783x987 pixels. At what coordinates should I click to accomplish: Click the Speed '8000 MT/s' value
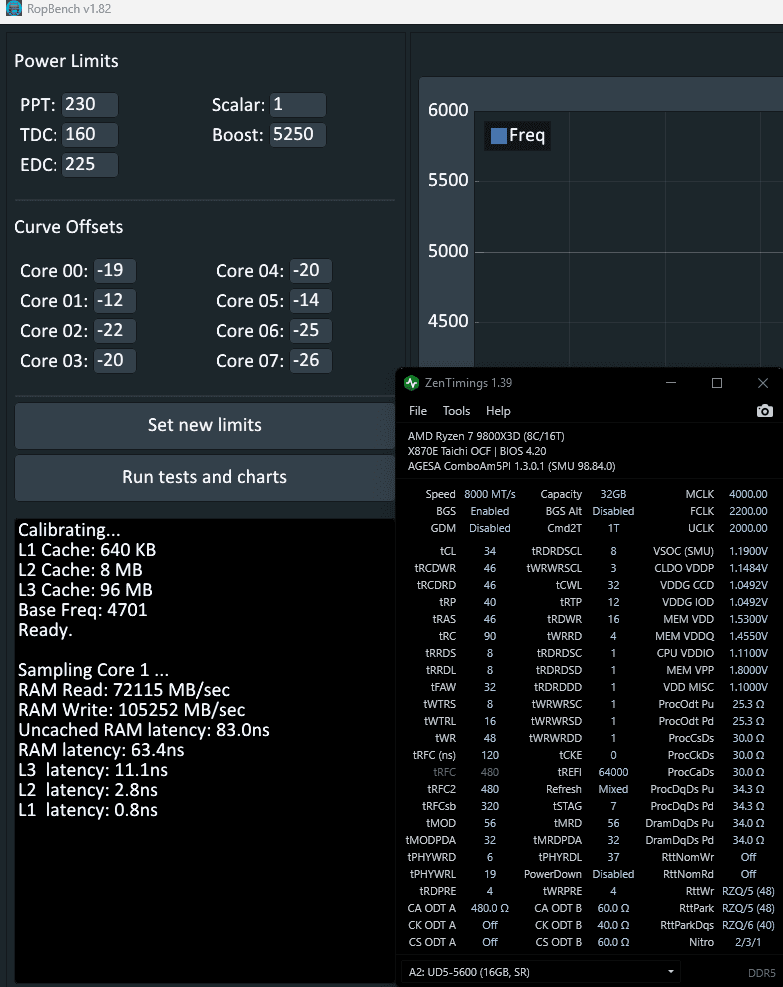click(490, 495)
